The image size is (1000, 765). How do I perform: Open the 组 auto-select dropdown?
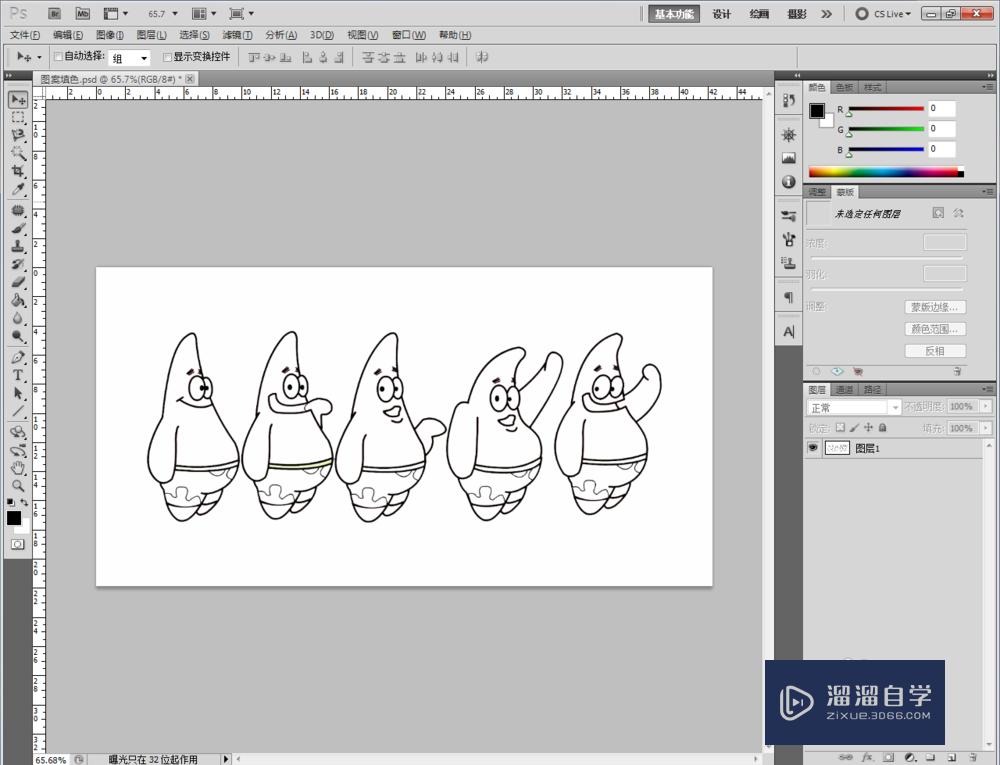(x=129, y=58)
